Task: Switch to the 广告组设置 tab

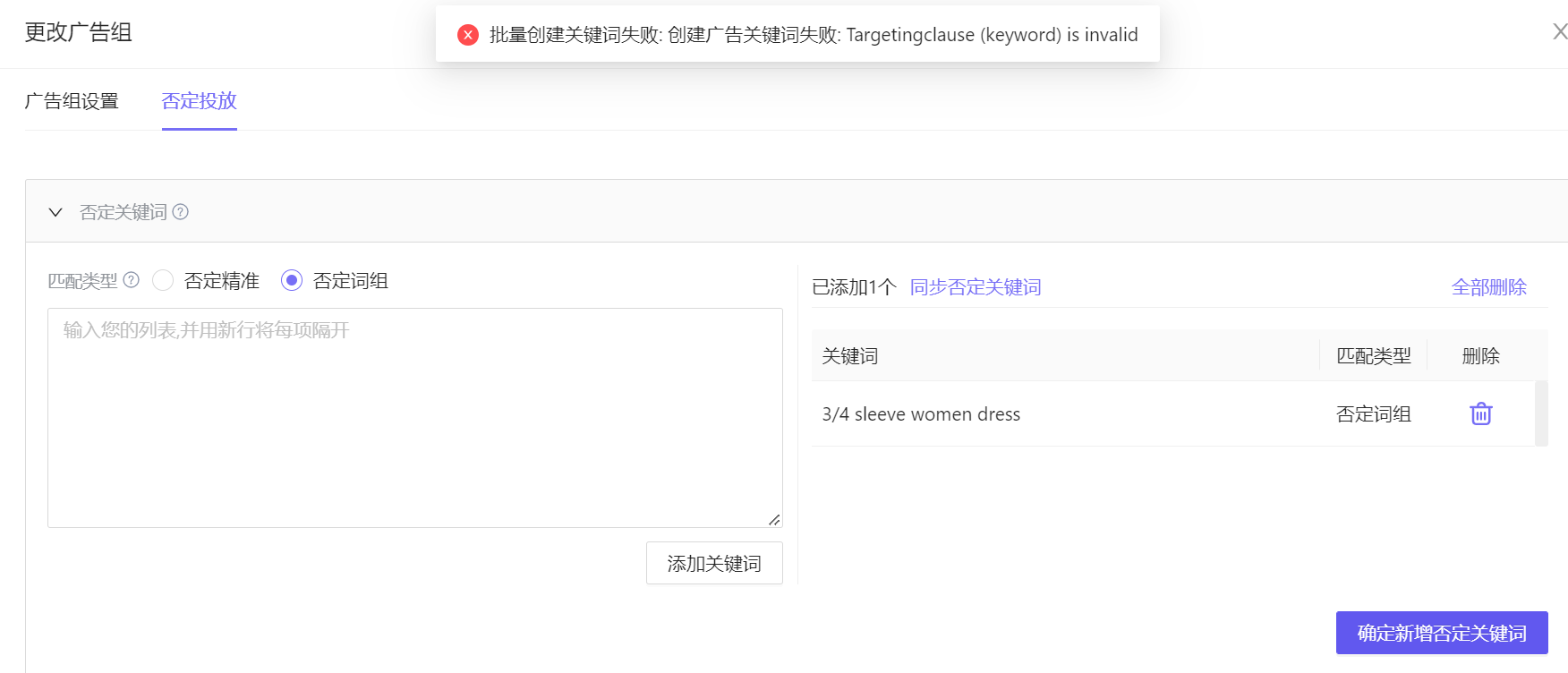Action: pyautogui.click(x=72, y=101)
